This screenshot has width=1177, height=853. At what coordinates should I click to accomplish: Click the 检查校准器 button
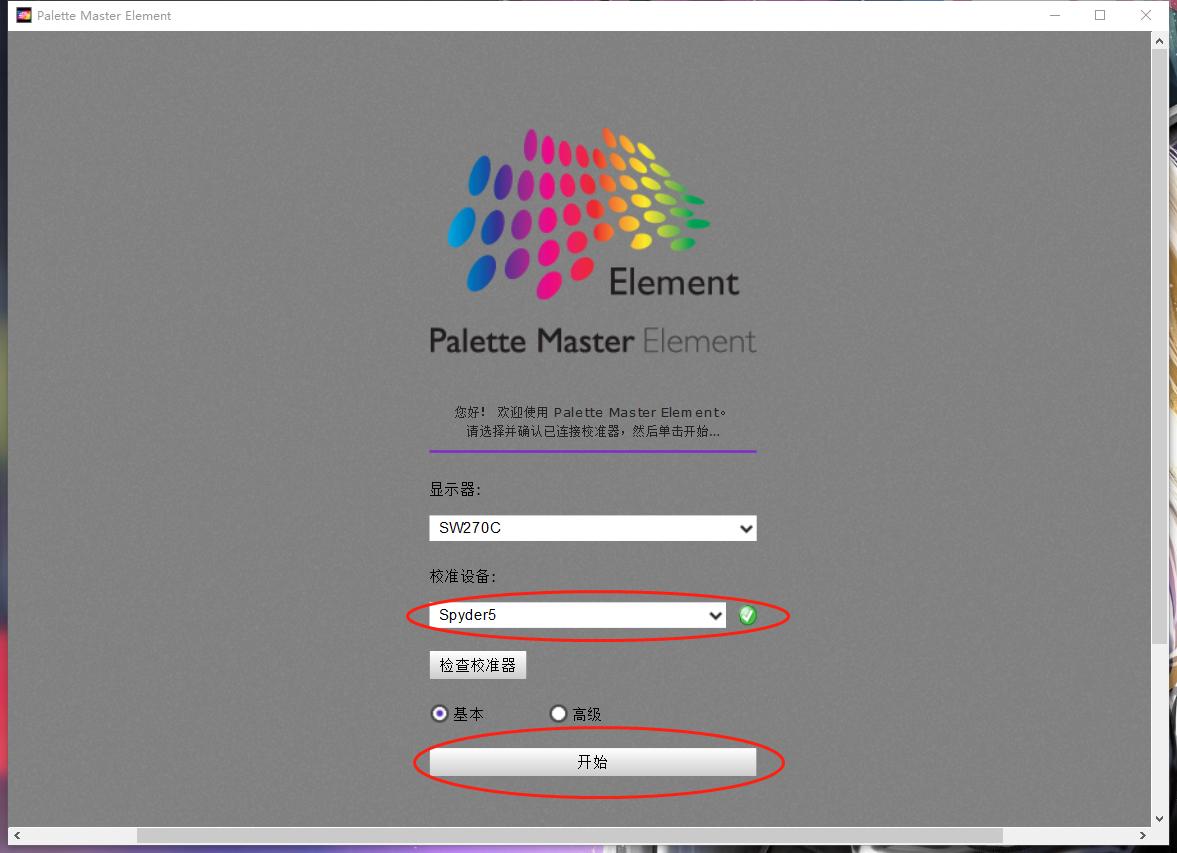coord(477,665)
